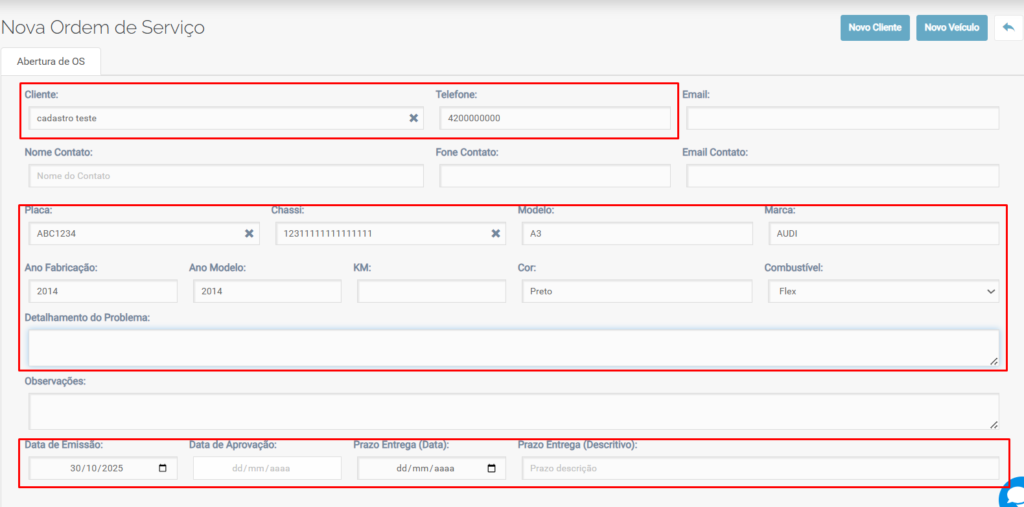Open calendar picker for Data de Emissão

coord(163,468)
